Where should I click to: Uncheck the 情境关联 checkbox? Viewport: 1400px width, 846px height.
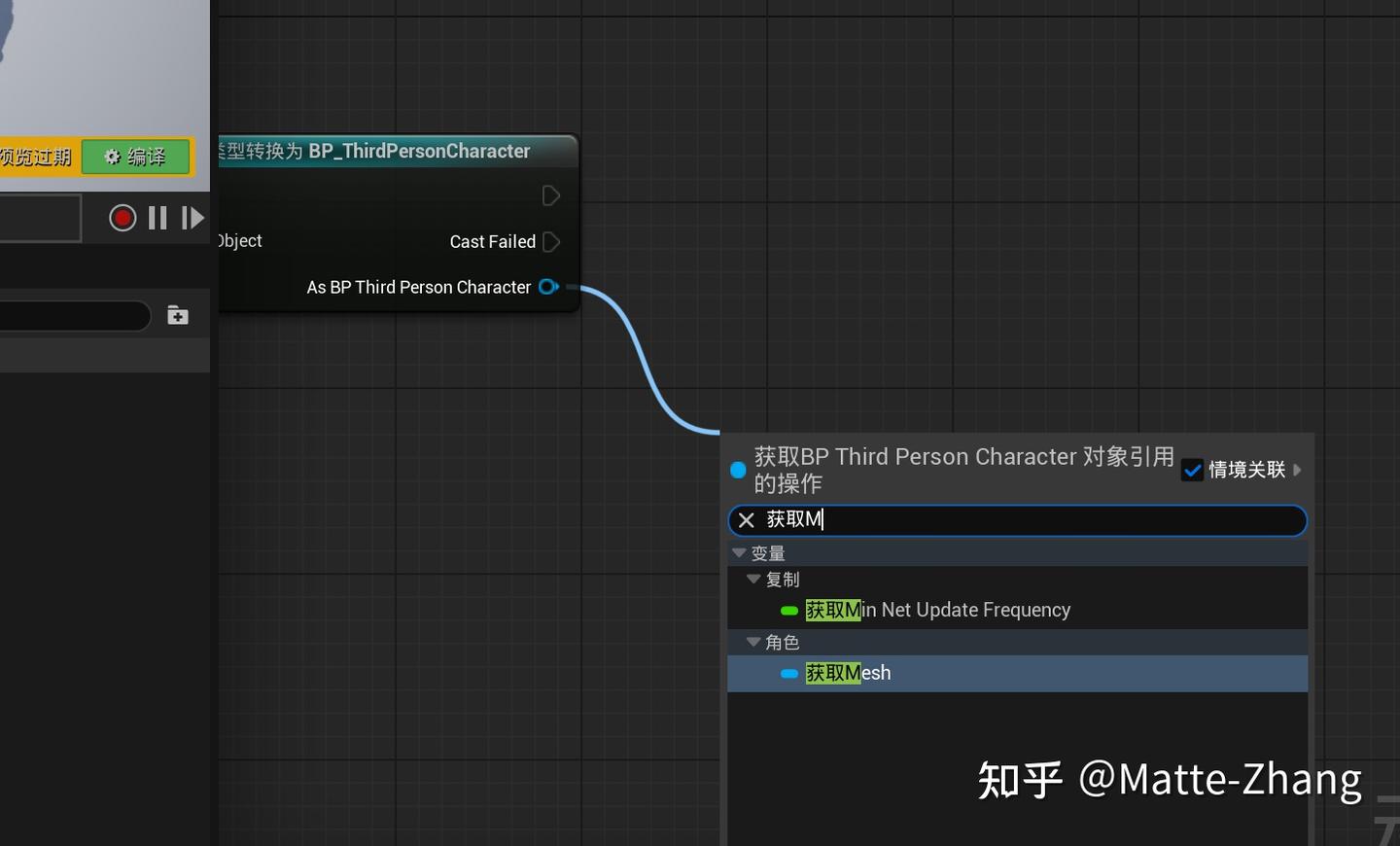(1192, 470)
